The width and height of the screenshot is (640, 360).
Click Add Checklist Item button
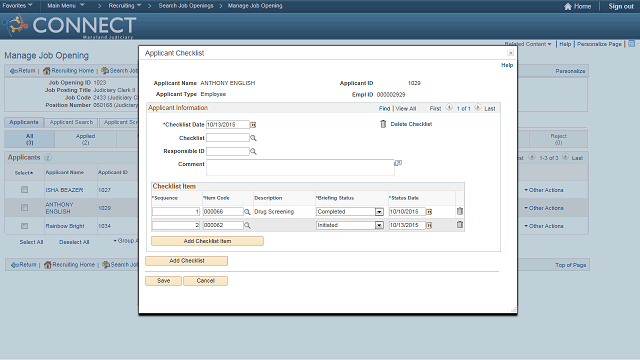pos(207,241)
